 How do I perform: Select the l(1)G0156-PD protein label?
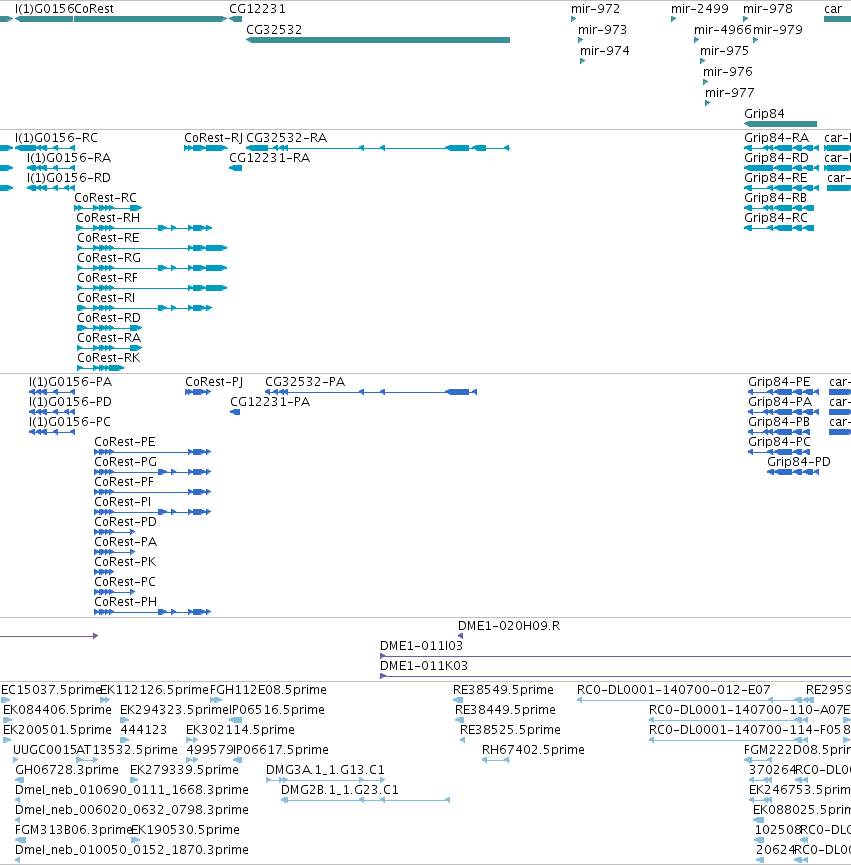point(70,402)
